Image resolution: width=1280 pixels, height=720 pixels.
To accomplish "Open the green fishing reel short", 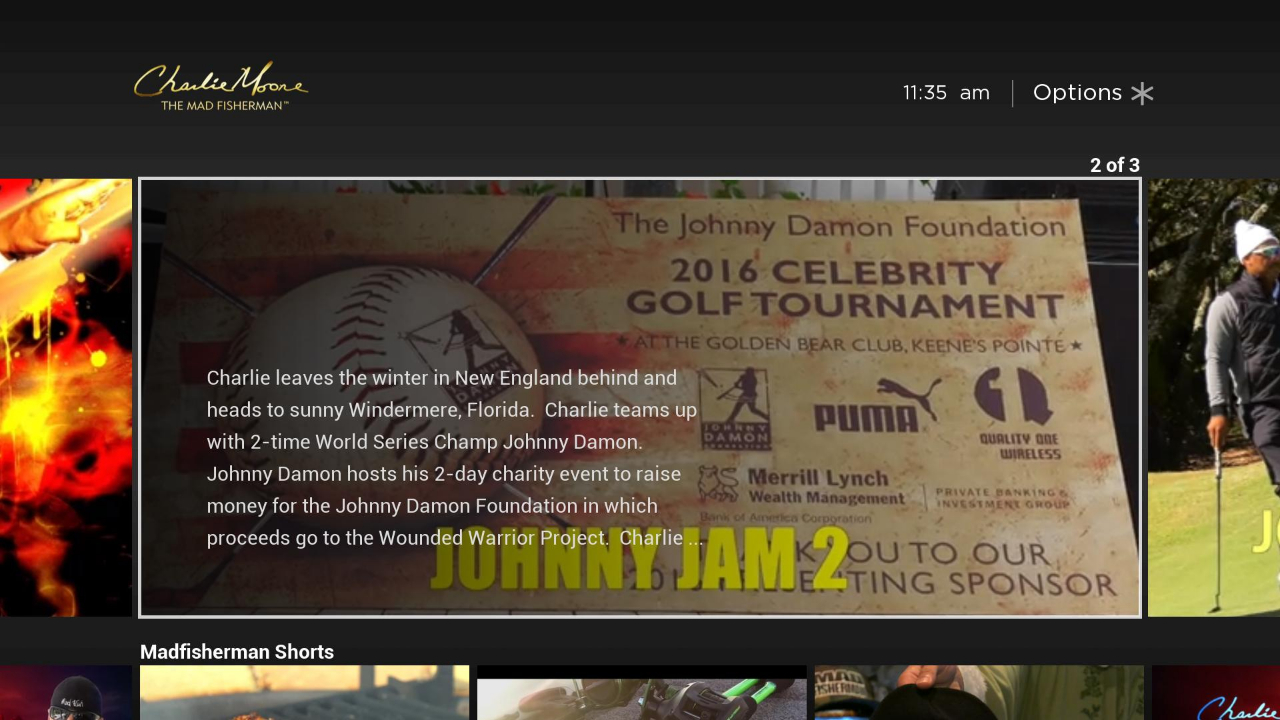I will [641, 693].
